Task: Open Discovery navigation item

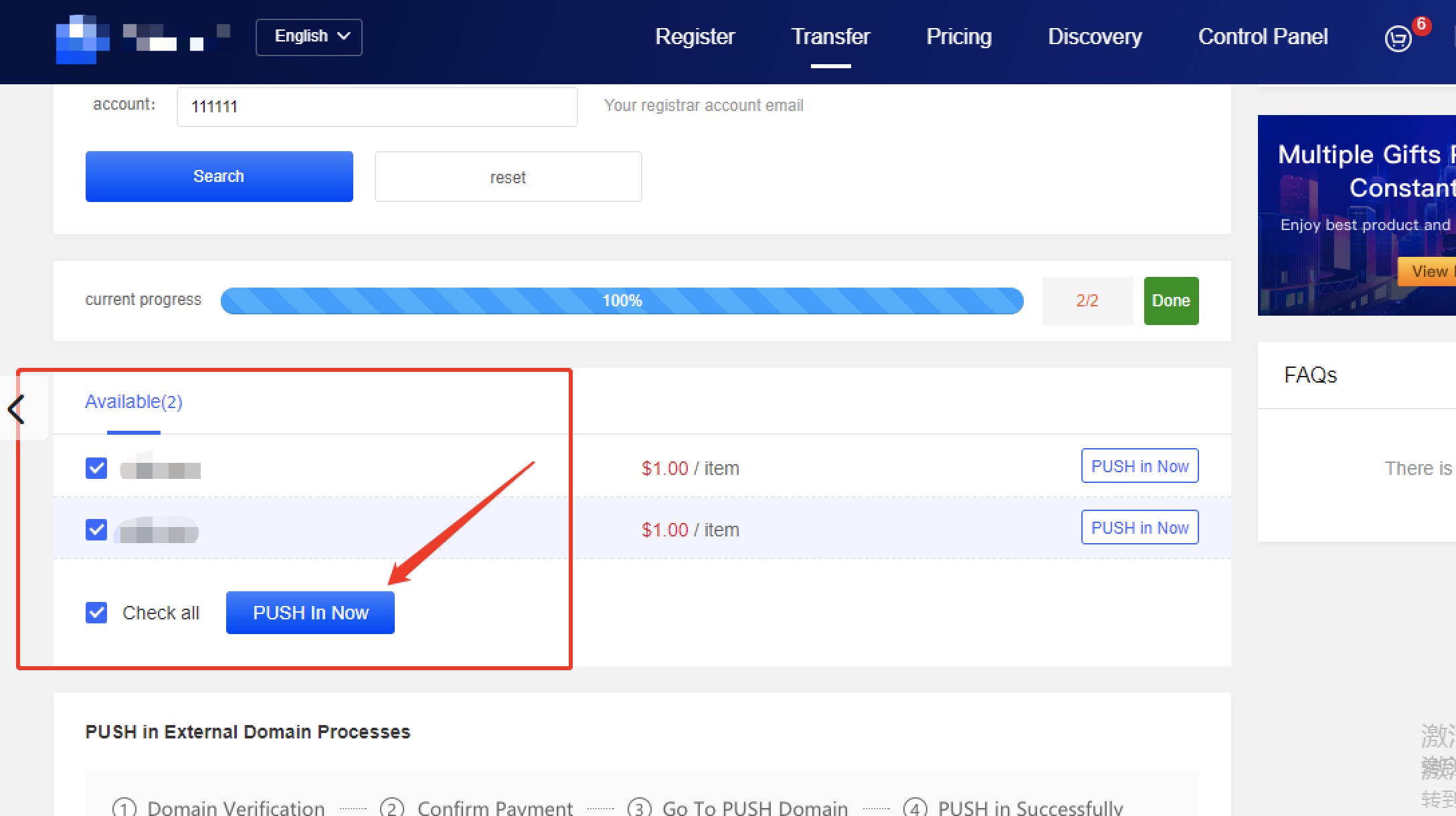Action: point(1095,37)
